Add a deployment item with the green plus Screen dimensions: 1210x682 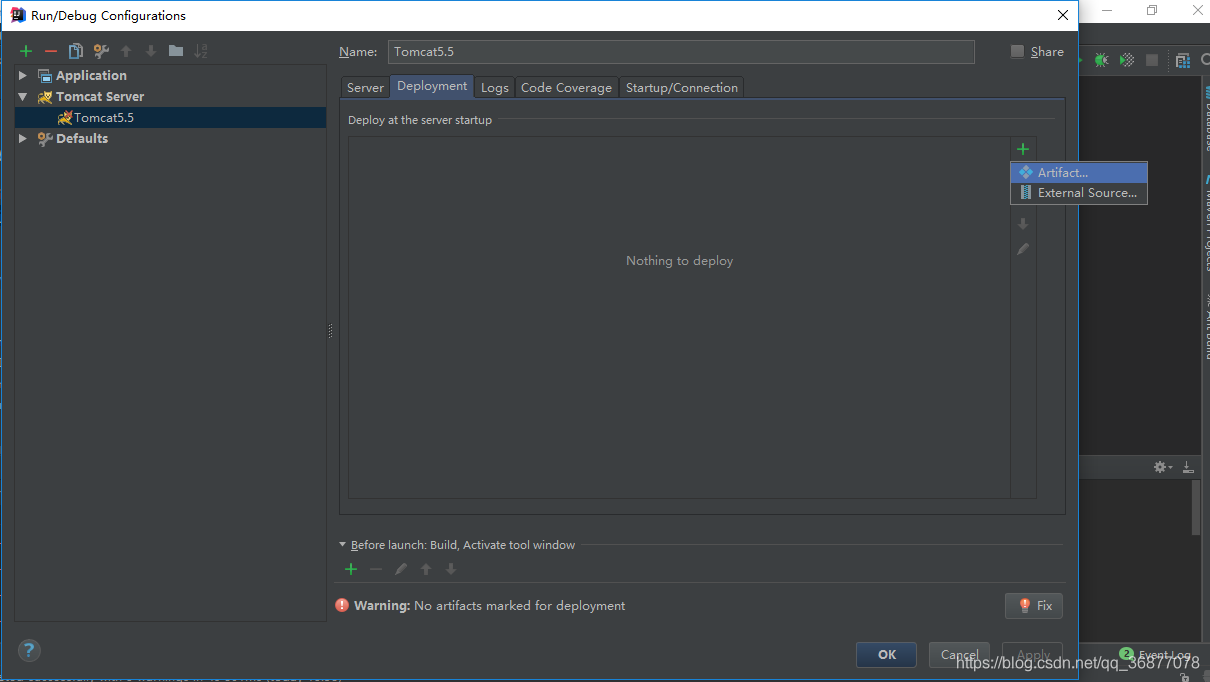pyautogui.click(x=1023, y=149)
